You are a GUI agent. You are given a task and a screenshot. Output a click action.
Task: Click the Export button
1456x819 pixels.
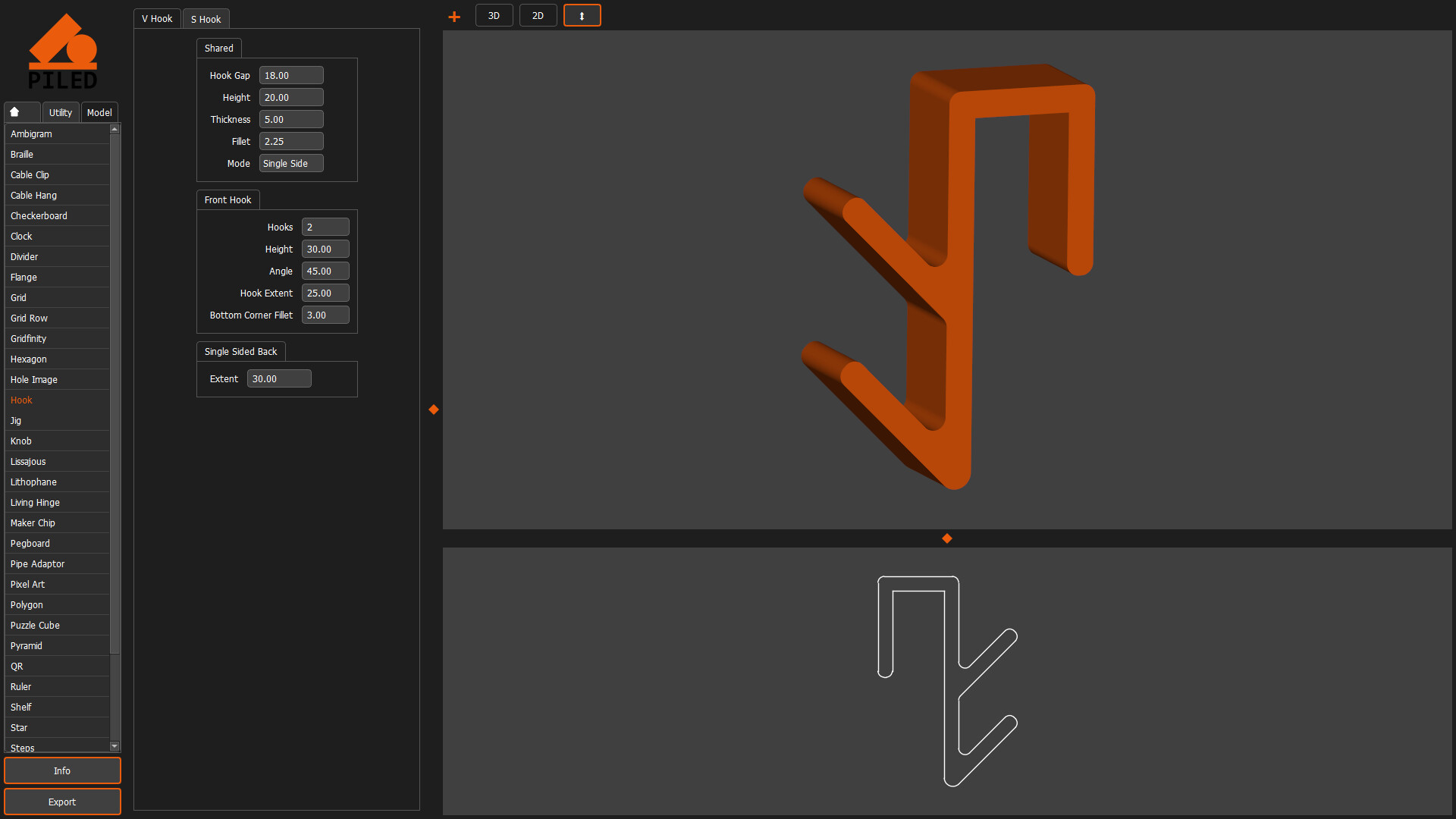click(62, 802)
